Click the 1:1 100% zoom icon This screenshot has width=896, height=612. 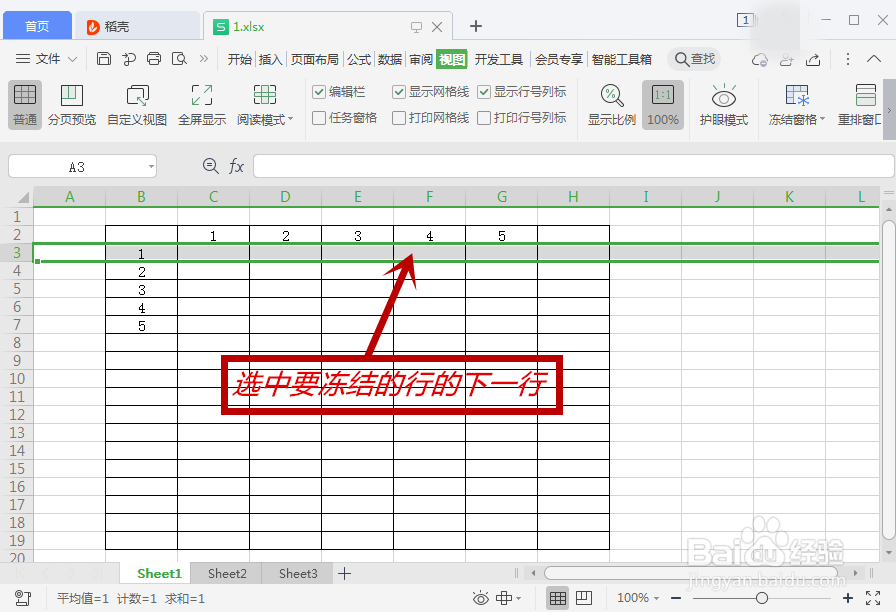tap(665, 104)
